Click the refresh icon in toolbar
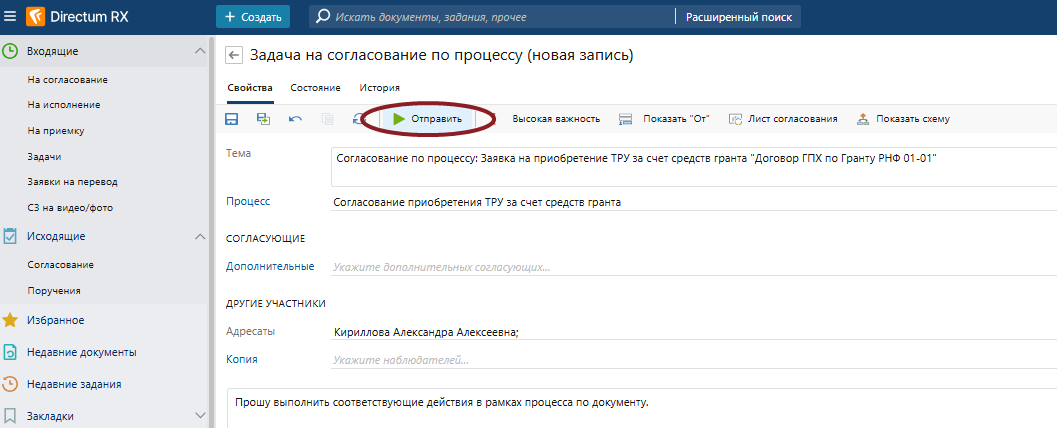 (358, 119)
